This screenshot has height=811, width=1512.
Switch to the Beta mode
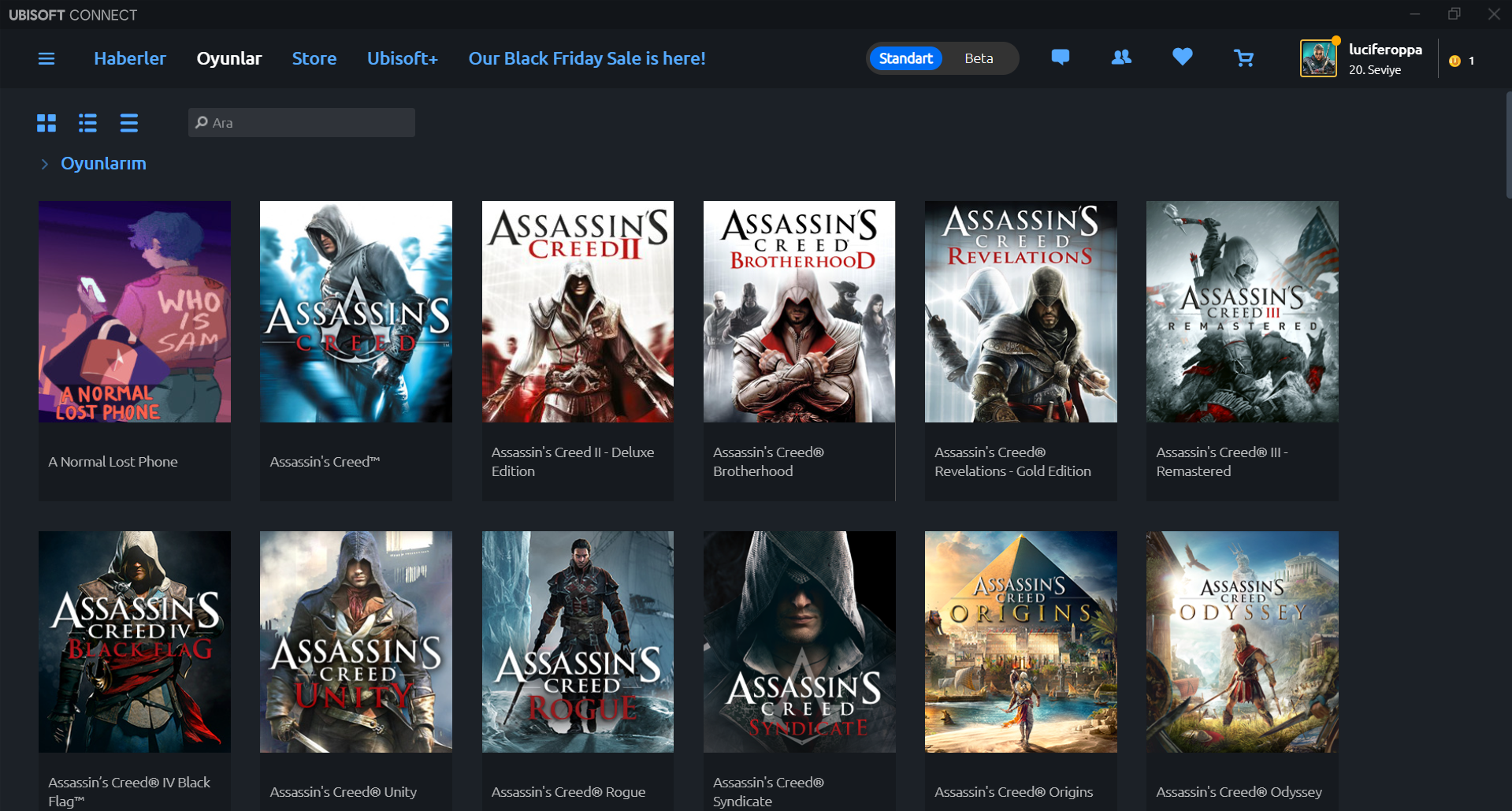(x=979, y=58)
